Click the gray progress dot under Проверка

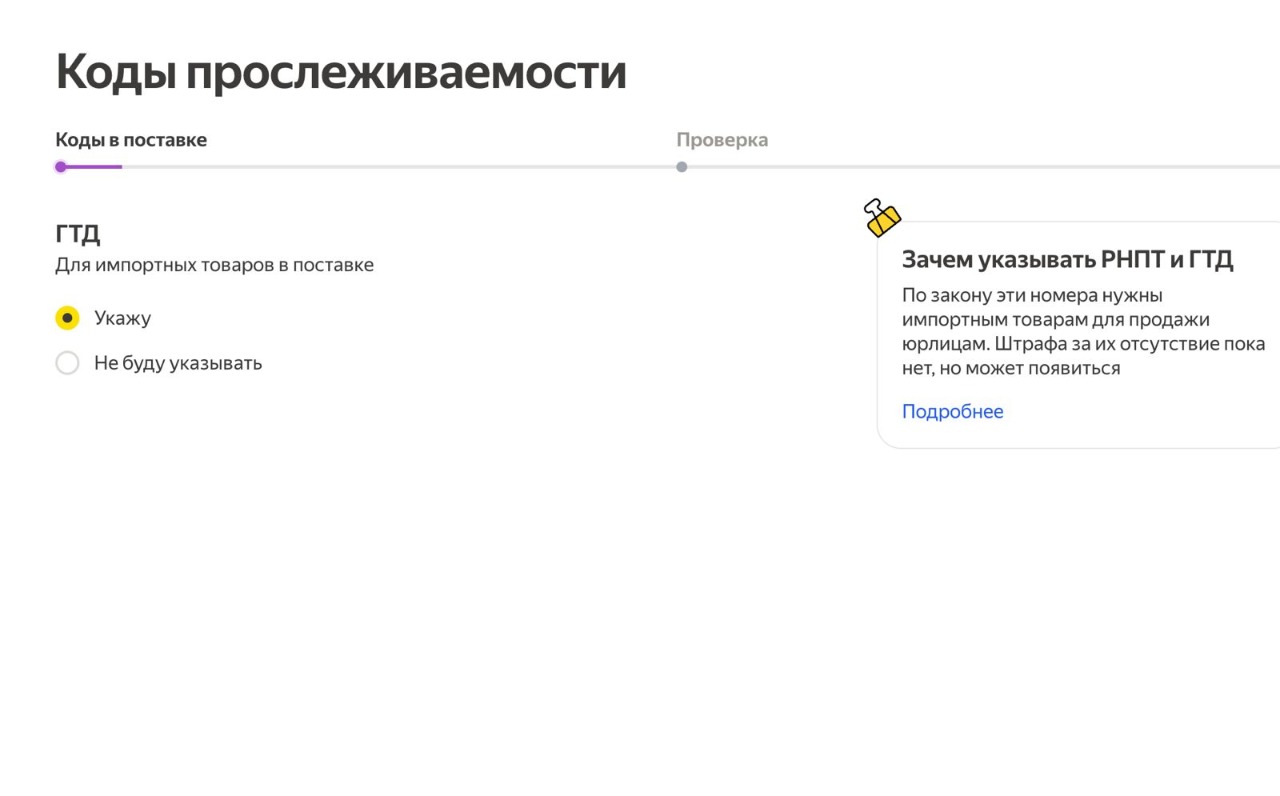tap(683, 166)
